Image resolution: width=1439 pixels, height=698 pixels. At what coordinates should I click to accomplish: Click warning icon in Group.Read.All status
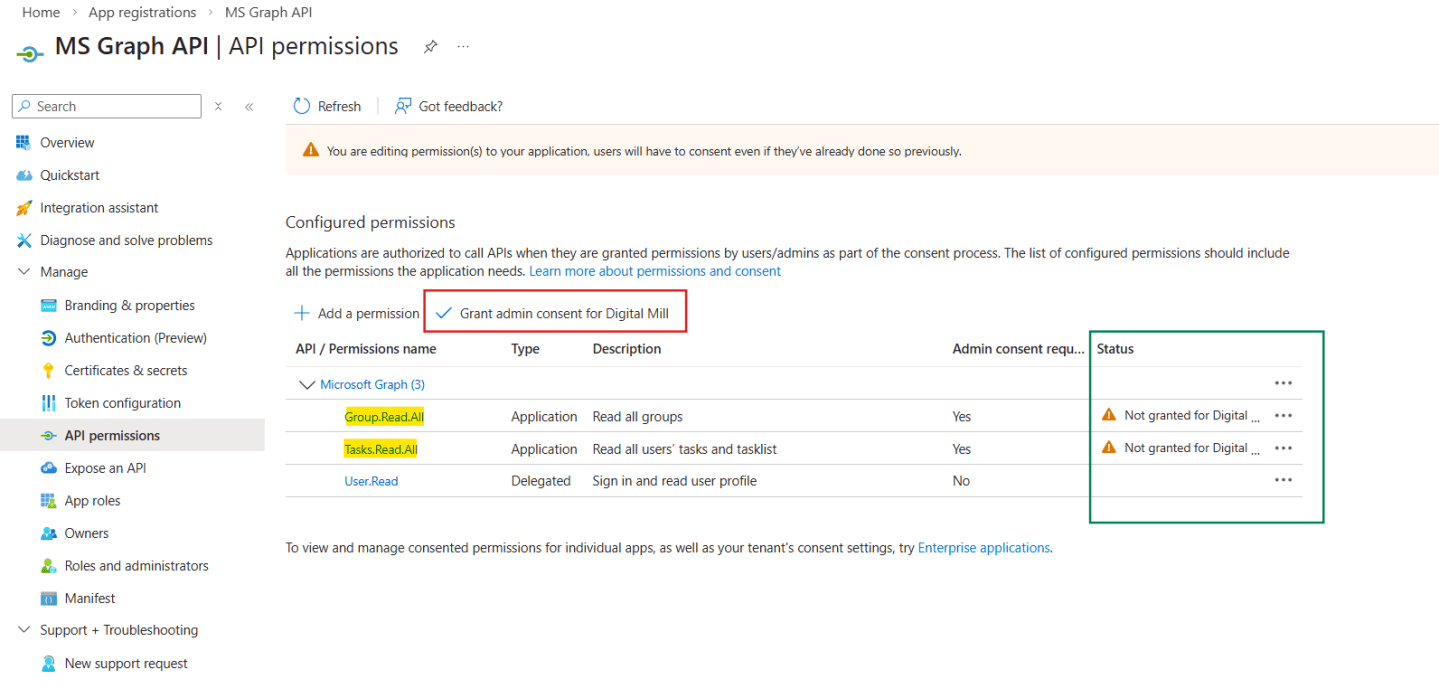[x=1108, y=415]
